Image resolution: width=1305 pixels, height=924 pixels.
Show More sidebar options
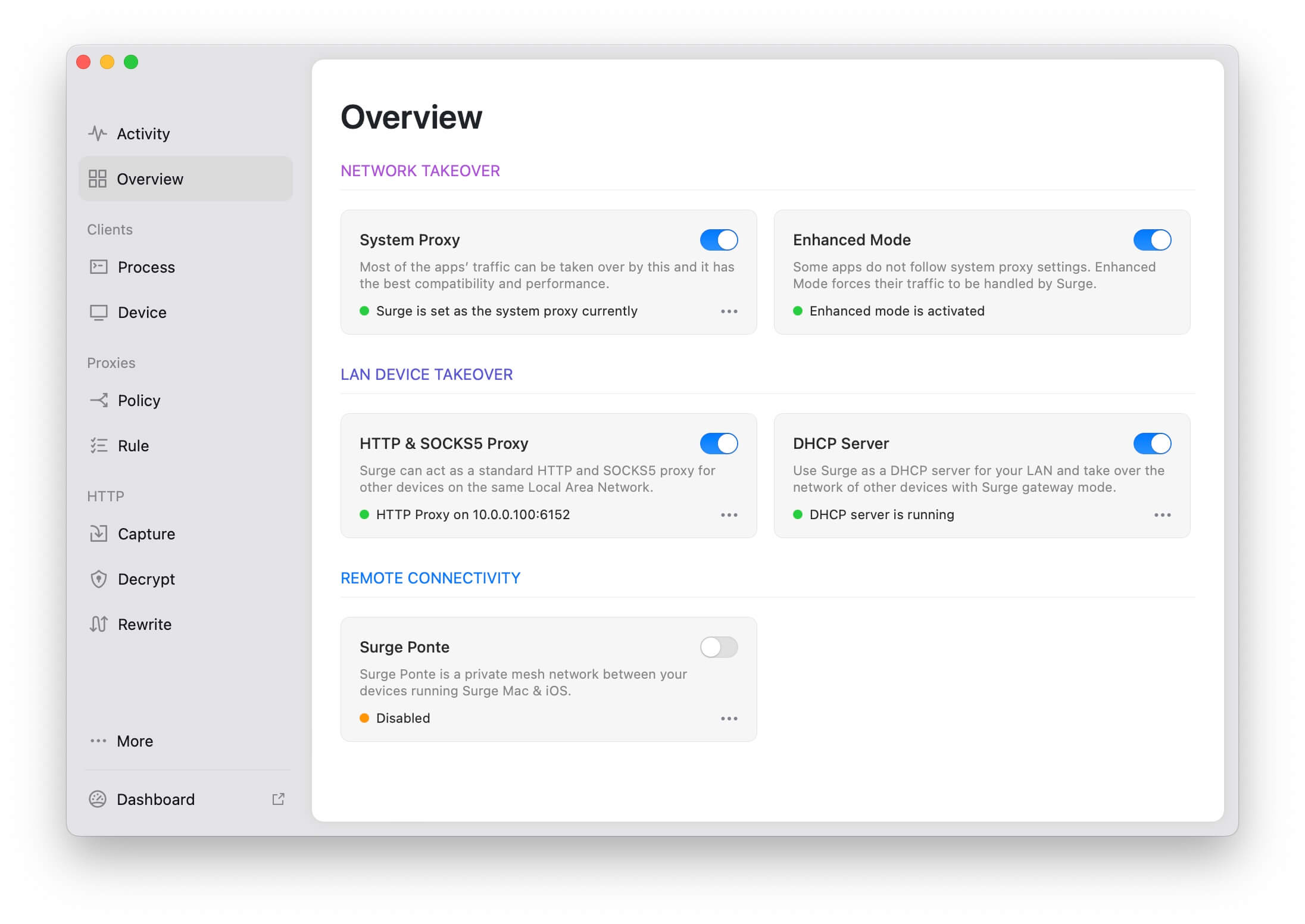click(186, 741)
